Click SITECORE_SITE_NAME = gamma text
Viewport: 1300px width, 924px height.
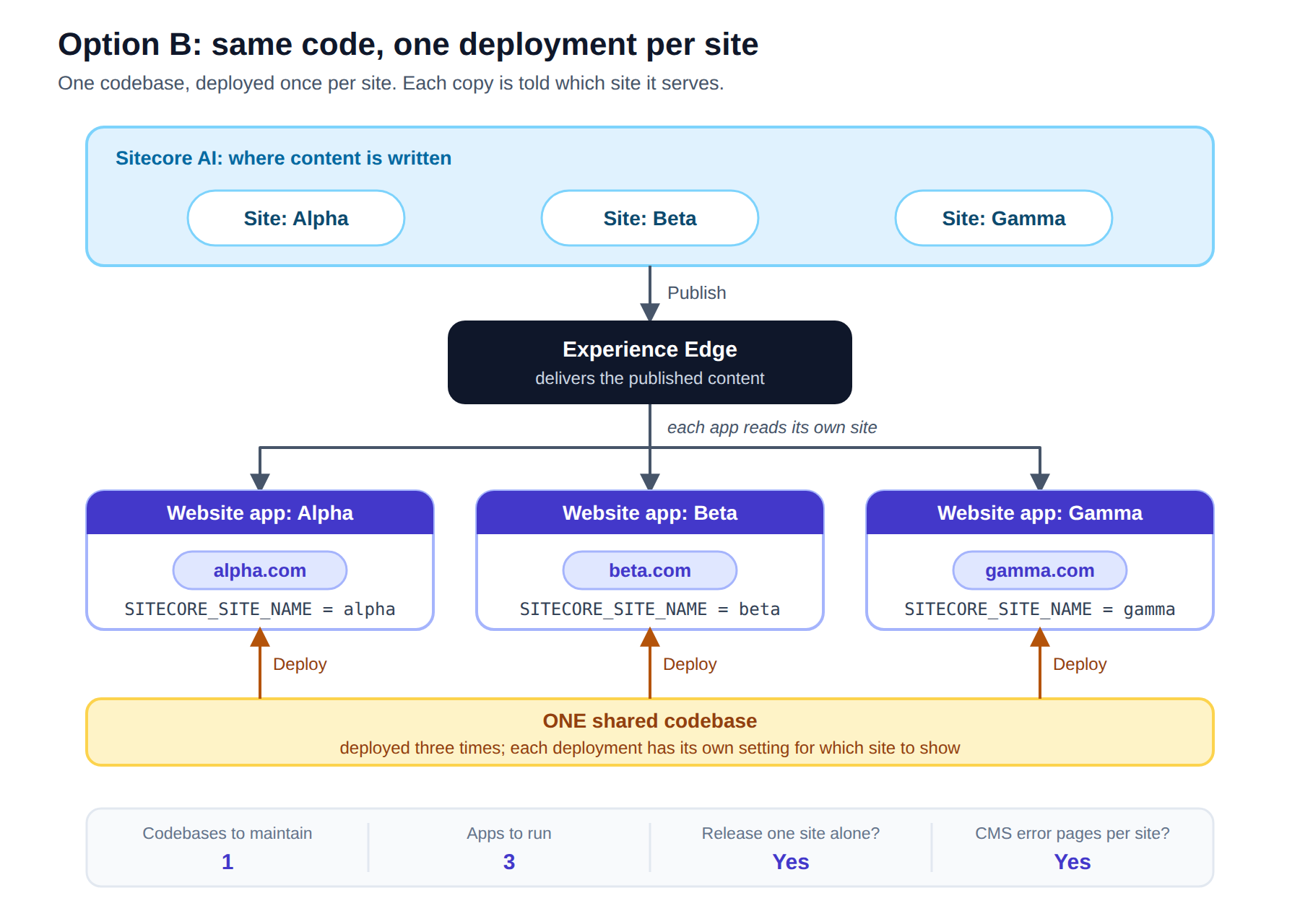click(x=1040, y=609)
